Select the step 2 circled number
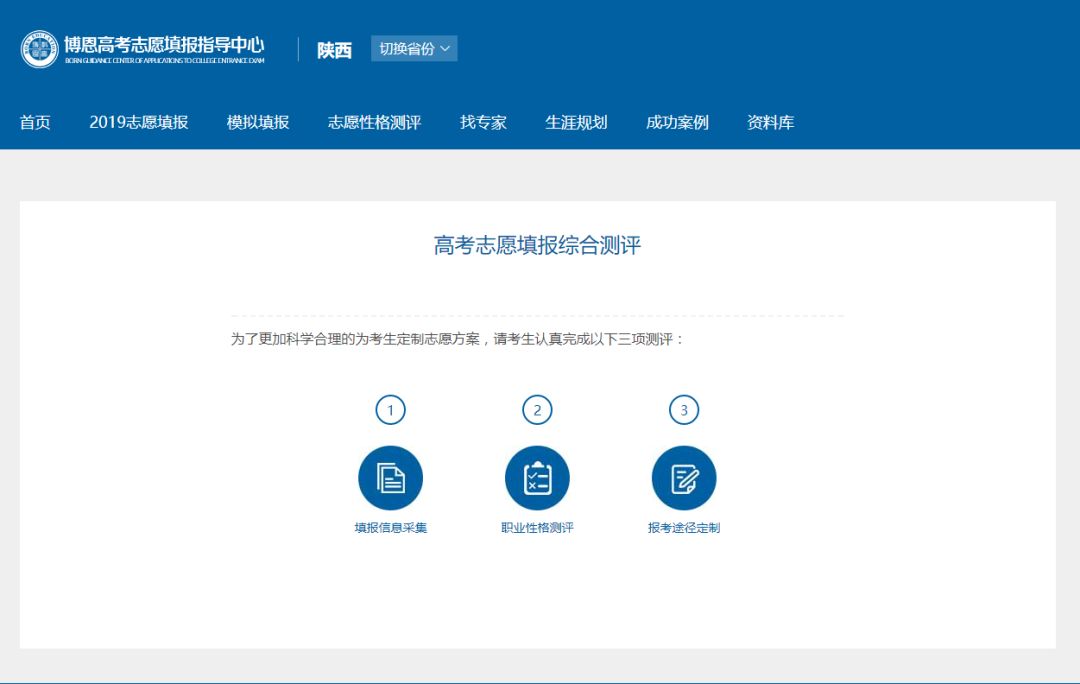The height and width of the screenshot is (684, 1080). pyautogui.click(x=537, y=410)
